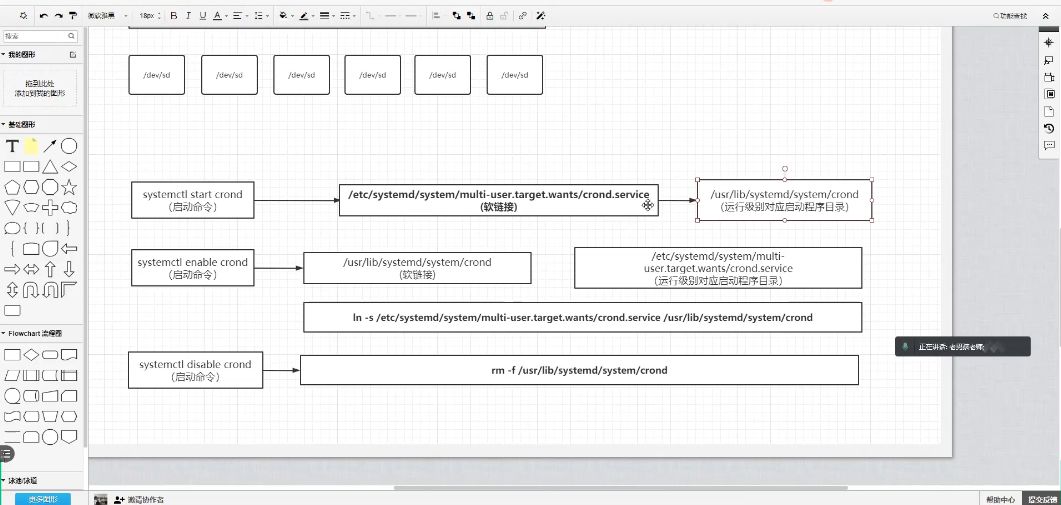Click the lock icon in toolbar

[x=488, y=16]
